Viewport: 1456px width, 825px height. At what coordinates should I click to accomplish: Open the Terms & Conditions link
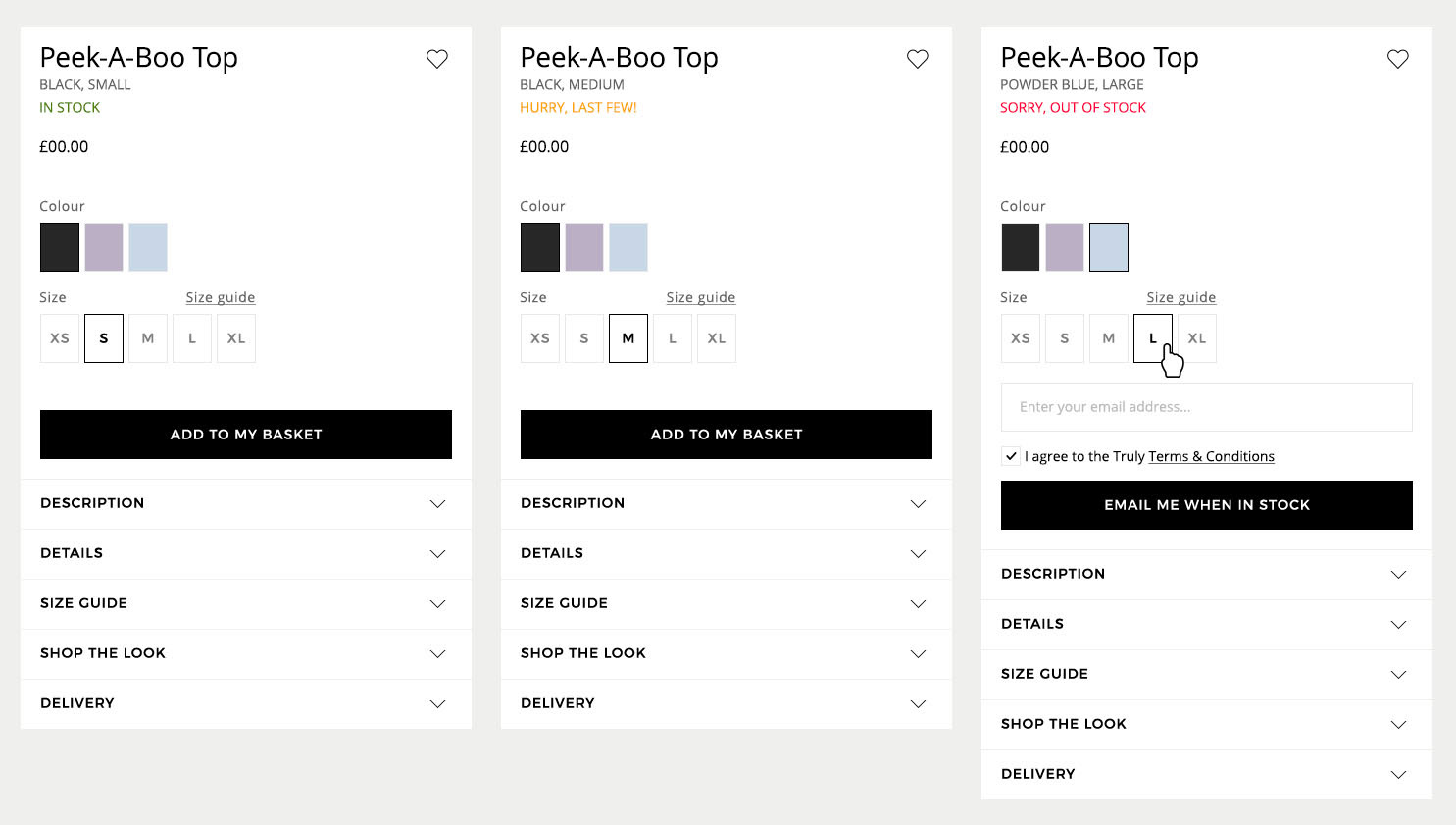pos(1212,456)
